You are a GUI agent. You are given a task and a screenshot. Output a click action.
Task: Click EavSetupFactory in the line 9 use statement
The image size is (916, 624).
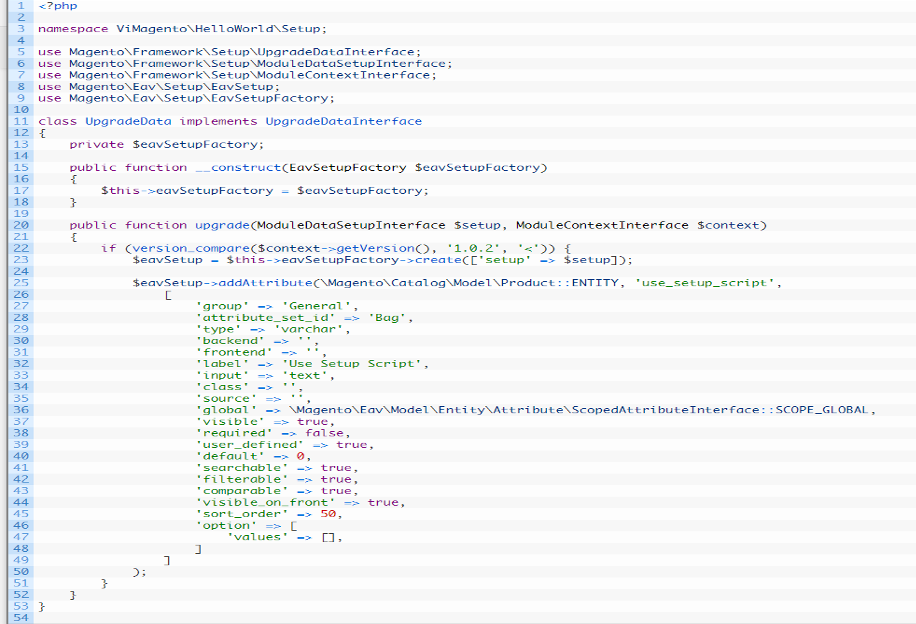tap(269, 98)
